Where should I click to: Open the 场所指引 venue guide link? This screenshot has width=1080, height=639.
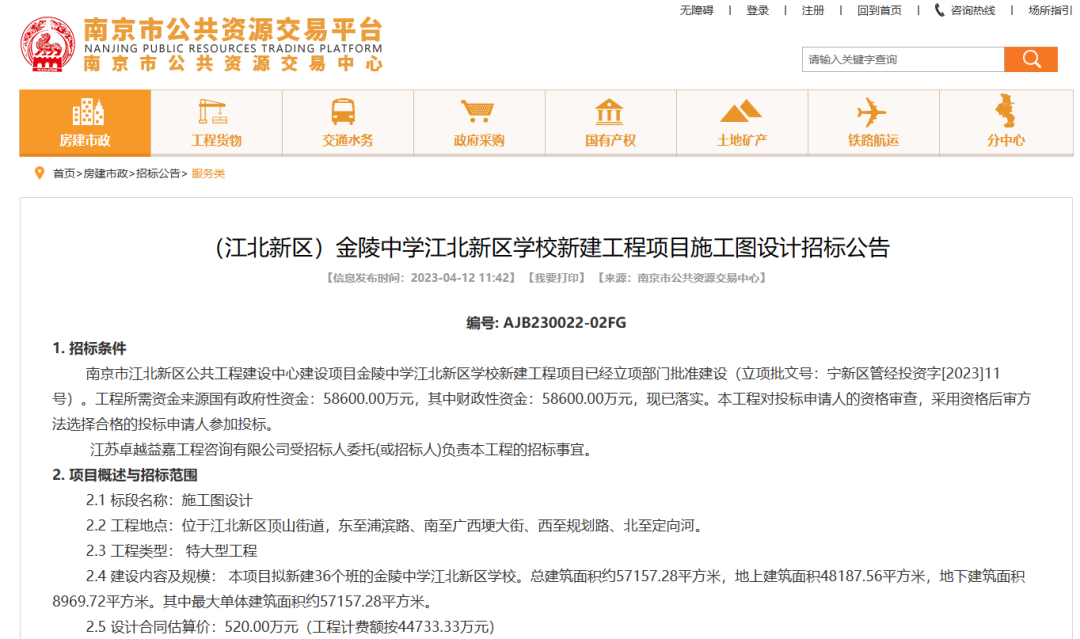coord(1049,10)
